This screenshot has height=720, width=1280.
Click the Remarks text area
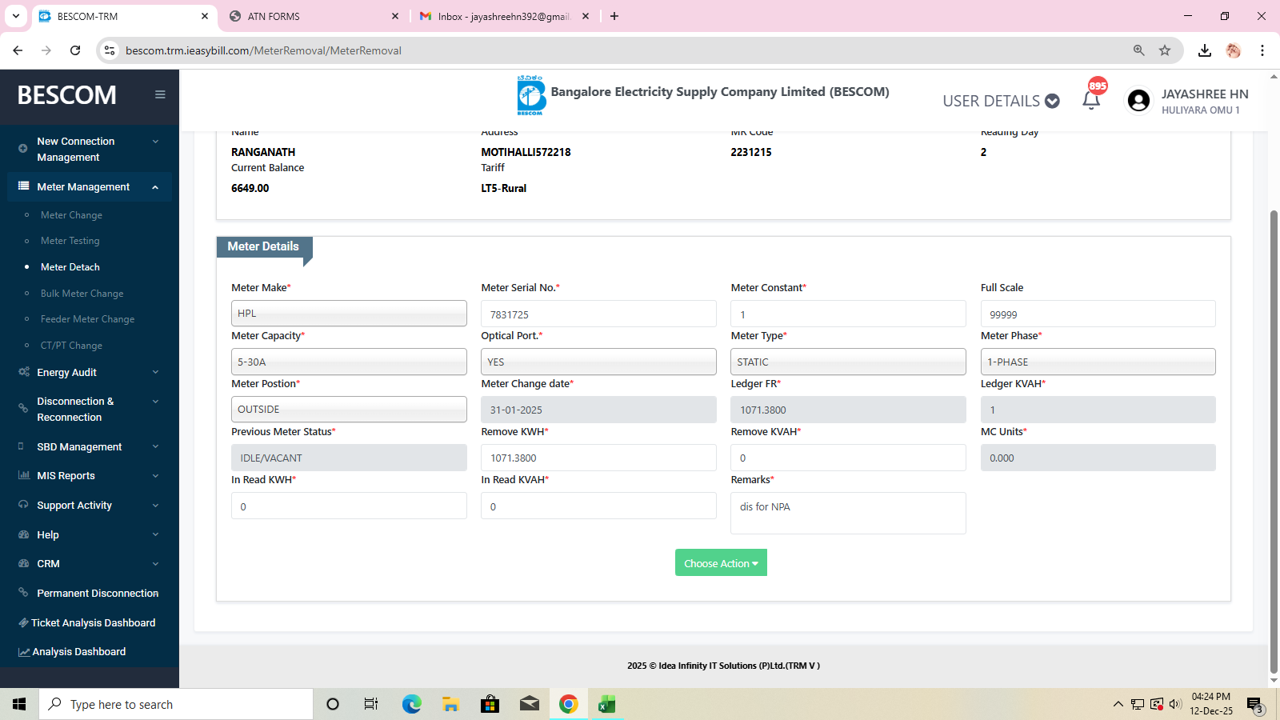848,513
